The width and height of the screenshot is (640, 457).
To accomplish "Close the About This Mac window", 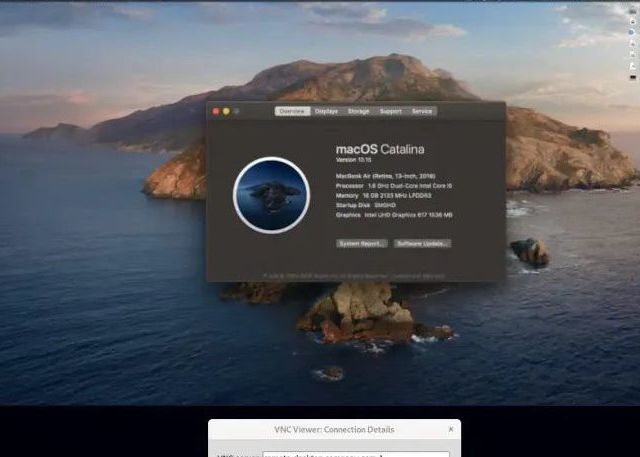I will [216, 111].
